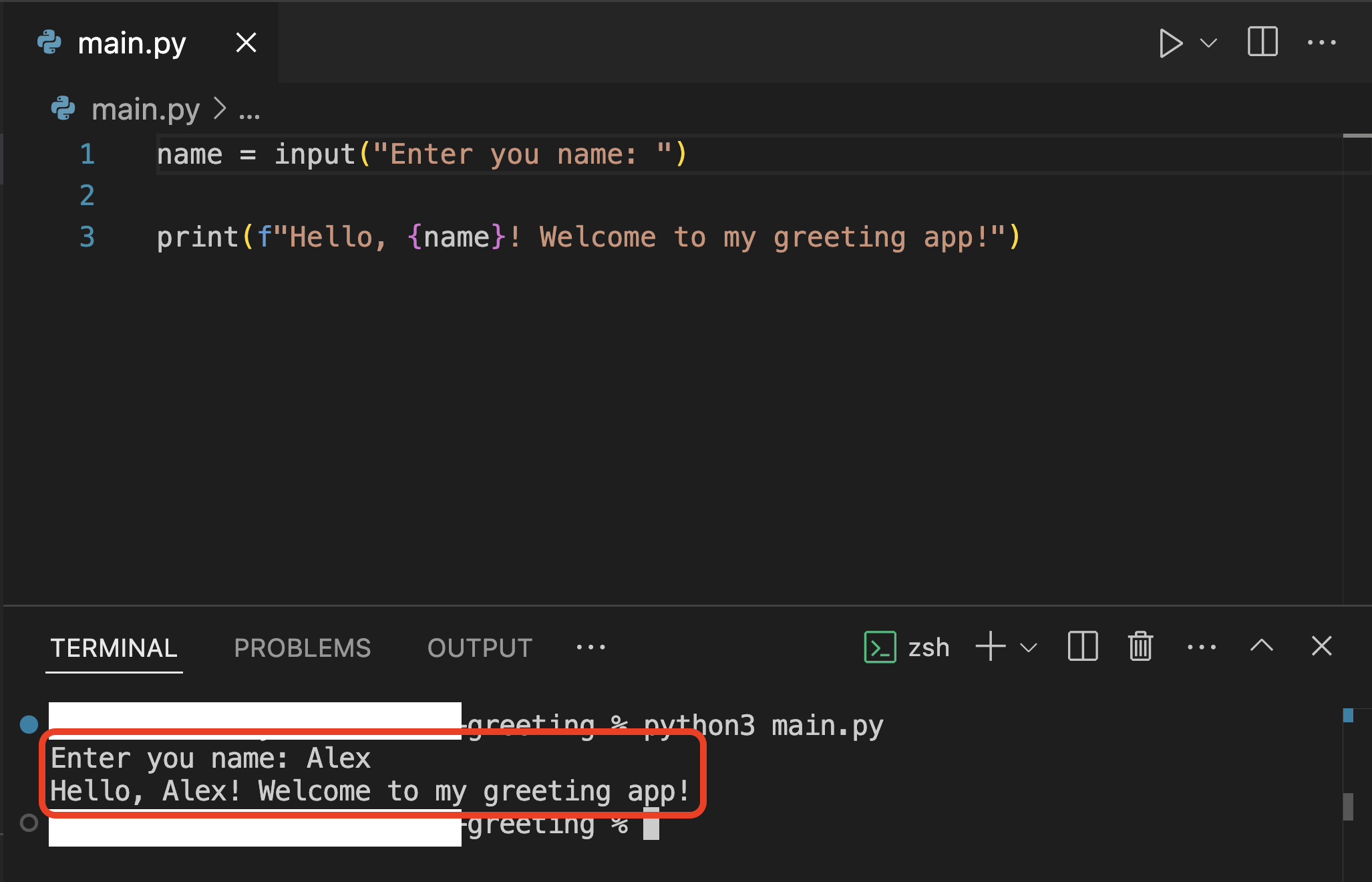Click the TERMINAL tab label
1372x882 pixels.
point(113,645)
